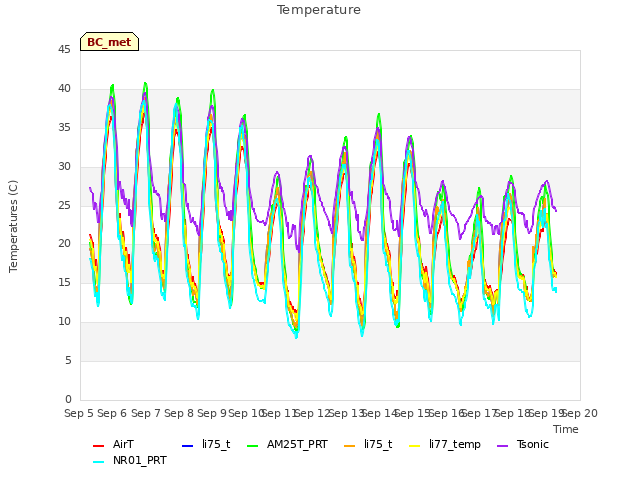Image resolution: width=640 pixels, height=480 pixels.
Task: Click the 10 y-axis tick label
Action: click(x=64, y=322)
